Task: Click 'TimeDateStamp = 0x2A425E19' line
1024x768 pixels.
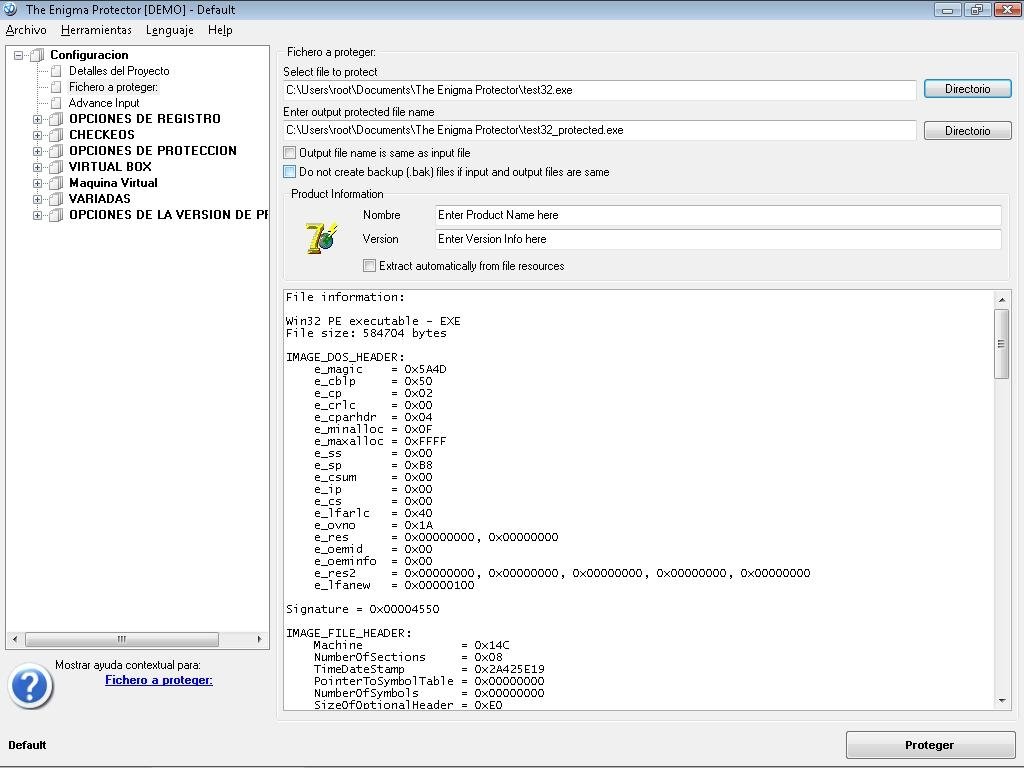Action: 429,669
